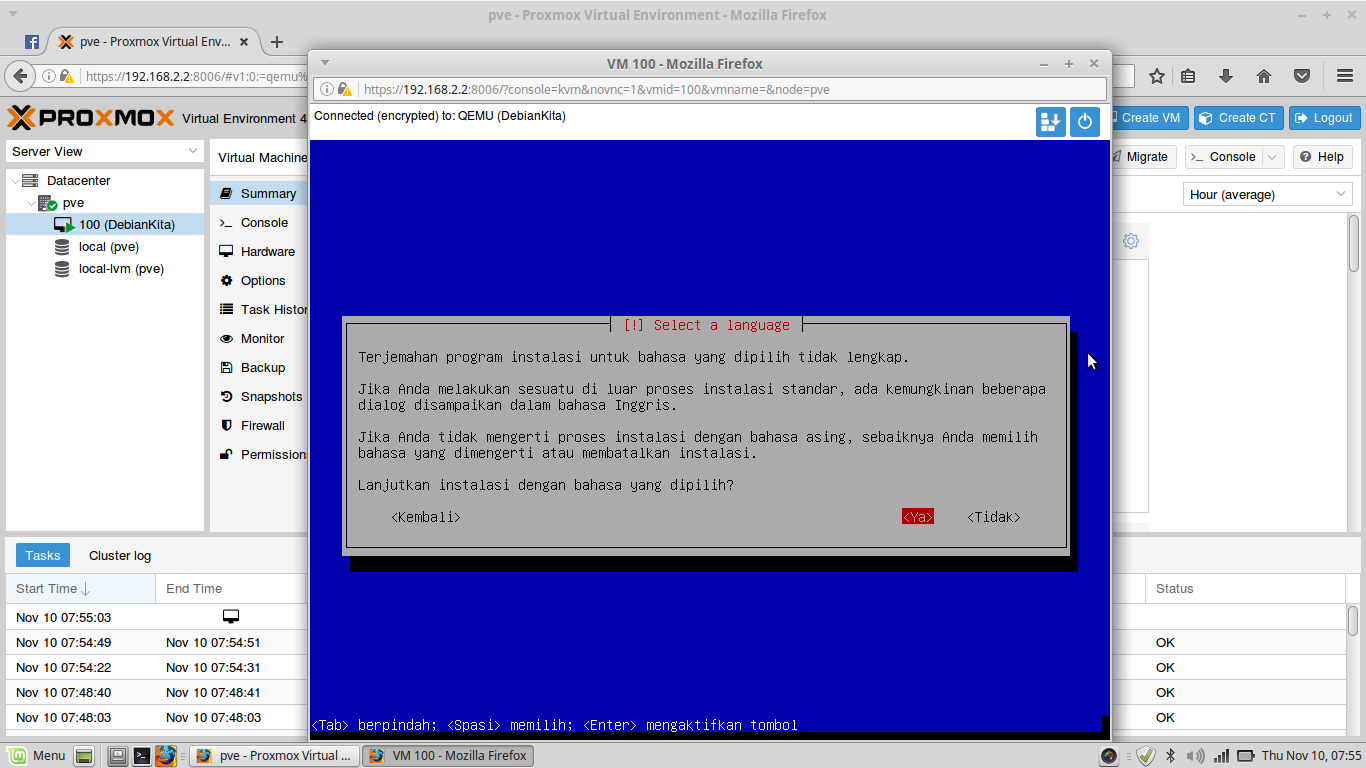The height and width of the screenshot is (768, 1366).
Task: Select local-lvm (pve) storage
Action: [121, 269]
